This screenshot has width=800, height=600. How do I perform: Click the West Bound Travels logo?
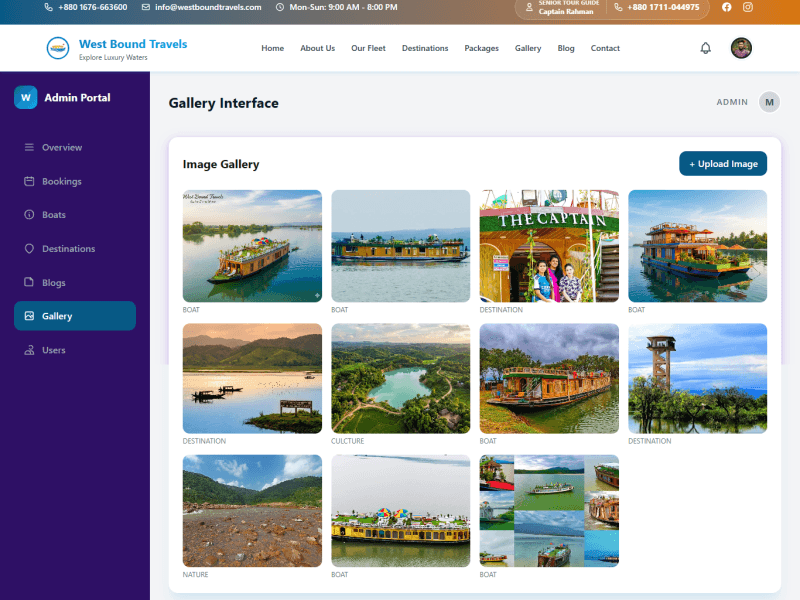(60, 48)
